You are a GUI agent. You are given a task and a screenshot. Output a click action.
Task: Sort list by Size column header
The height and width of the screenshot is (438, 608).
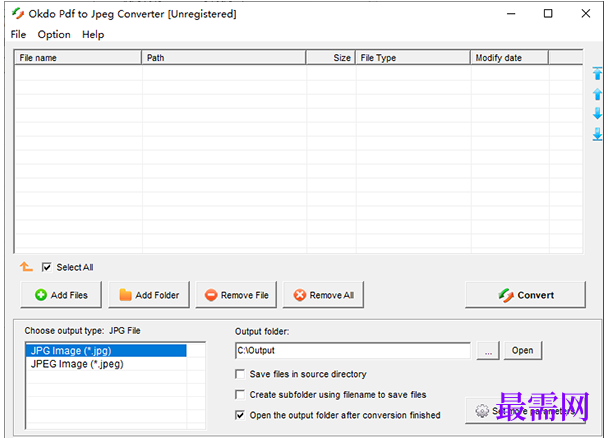(x=331, y=58)
